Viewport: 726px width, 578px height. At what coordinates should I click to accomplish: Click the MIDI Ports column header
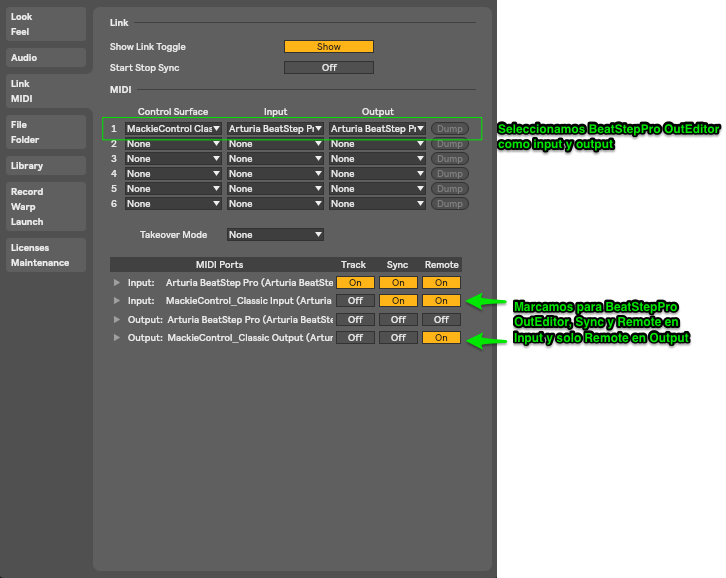[x=219, y=265]
